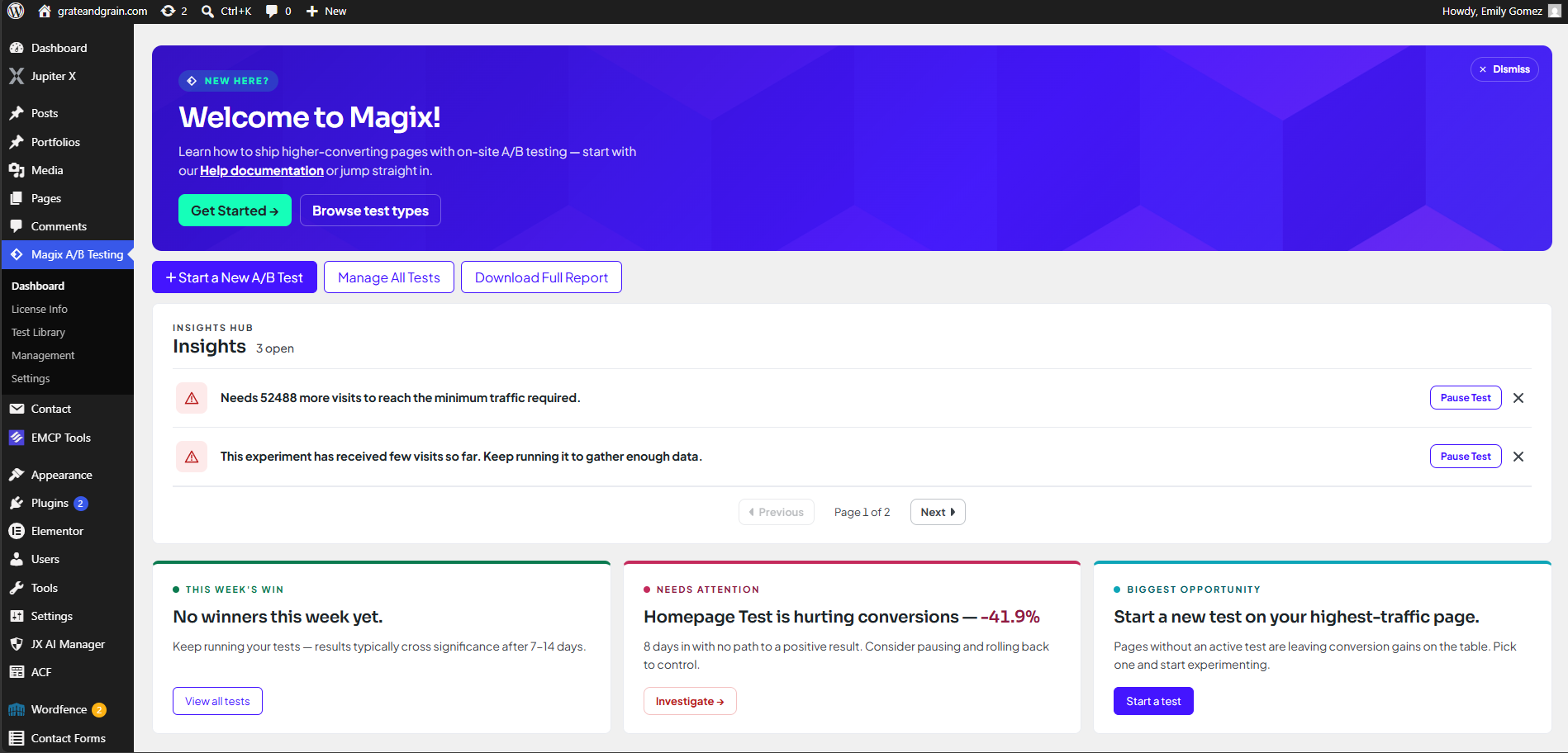Click Start a New A/B Test
The height and width of the screenshot is (753, 1568).
pos(235,277)
